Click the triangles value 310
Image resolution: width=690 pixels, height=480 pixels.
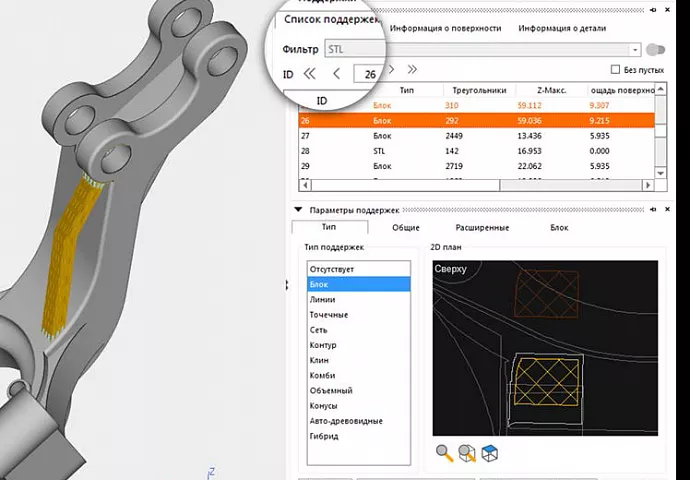click(451, 106)
